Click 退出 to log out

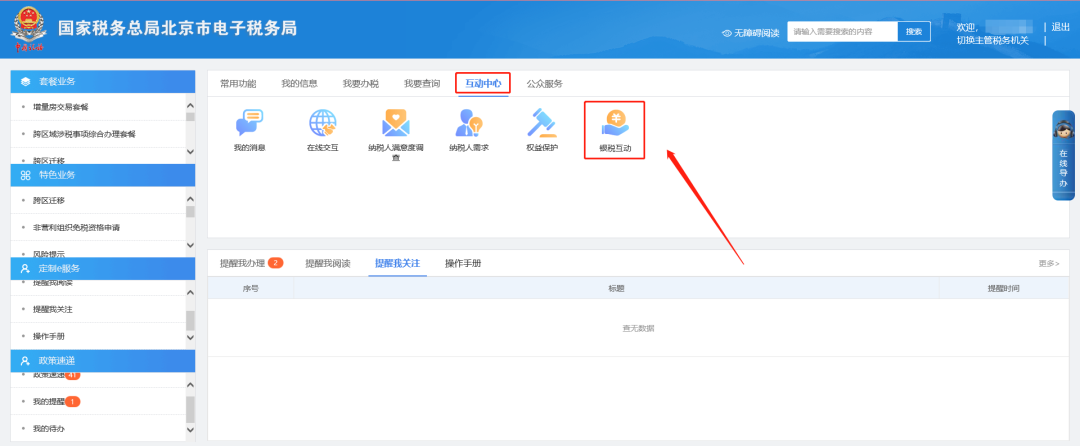tap(1060, 27)
